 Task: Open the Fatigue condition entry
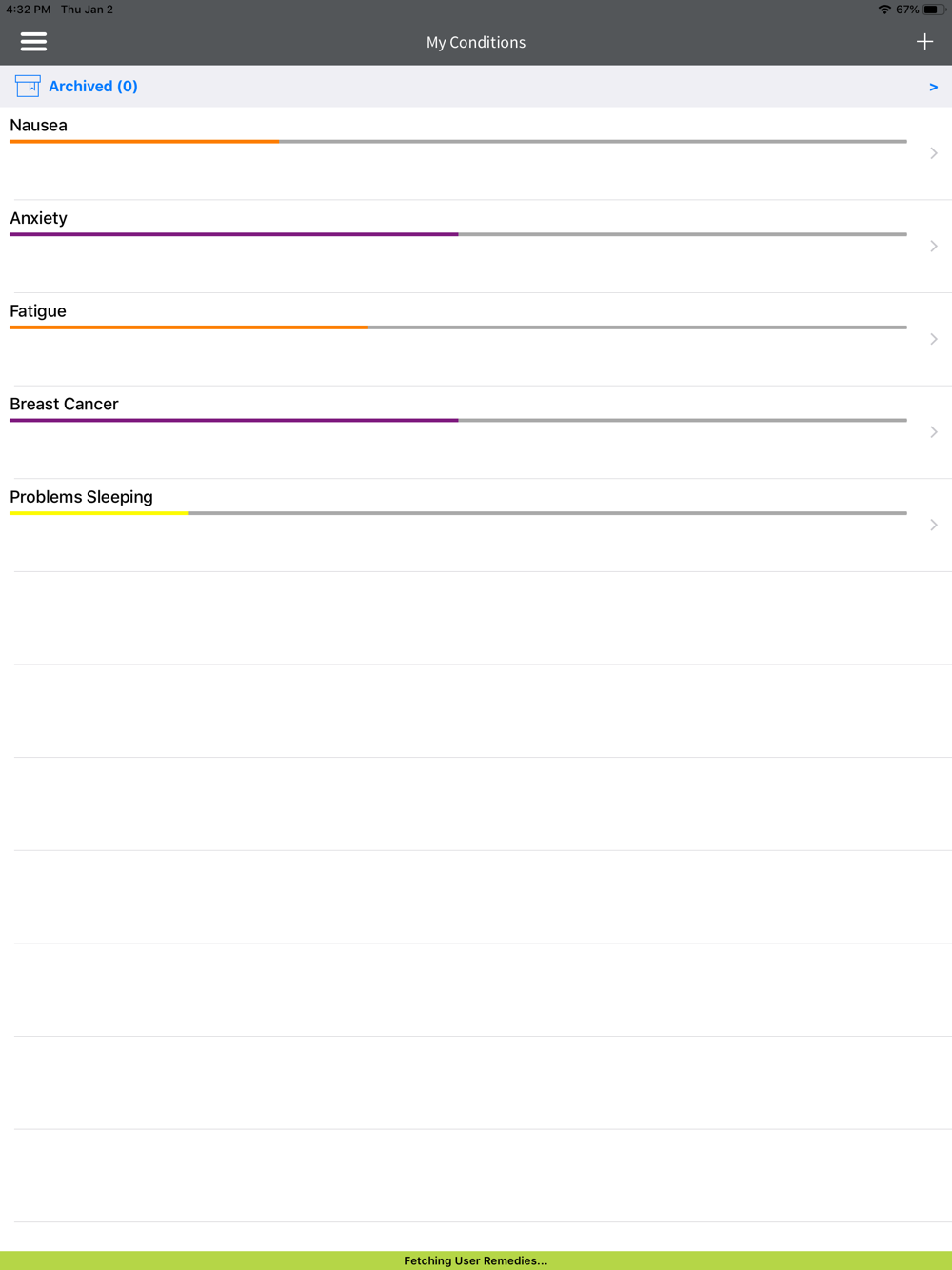[x=476, y=339]
